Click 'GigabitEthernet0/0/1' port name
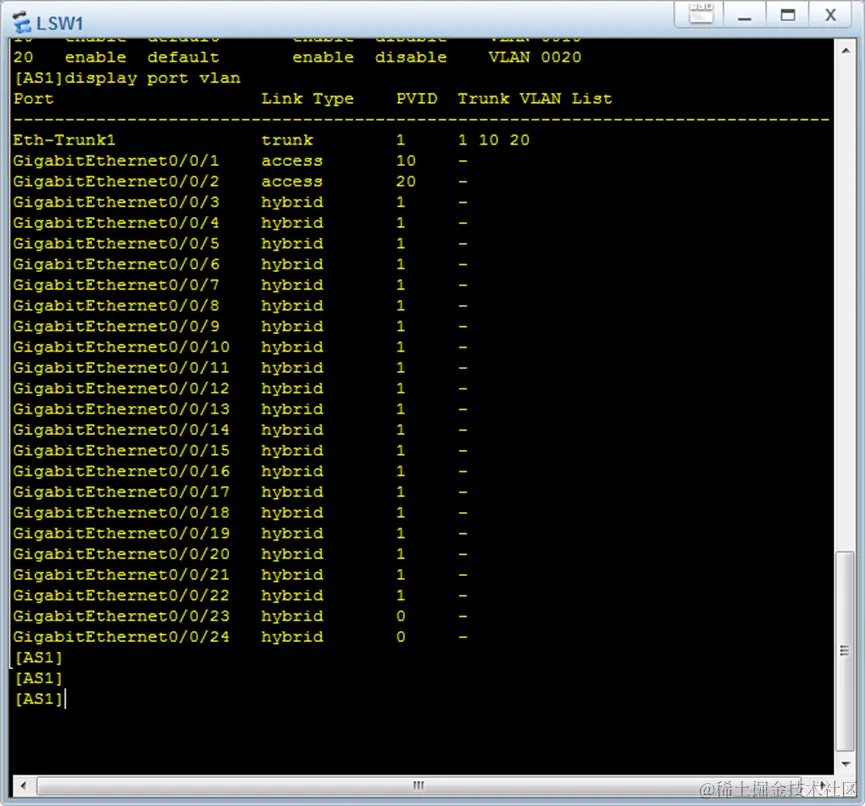 [116, 161]
